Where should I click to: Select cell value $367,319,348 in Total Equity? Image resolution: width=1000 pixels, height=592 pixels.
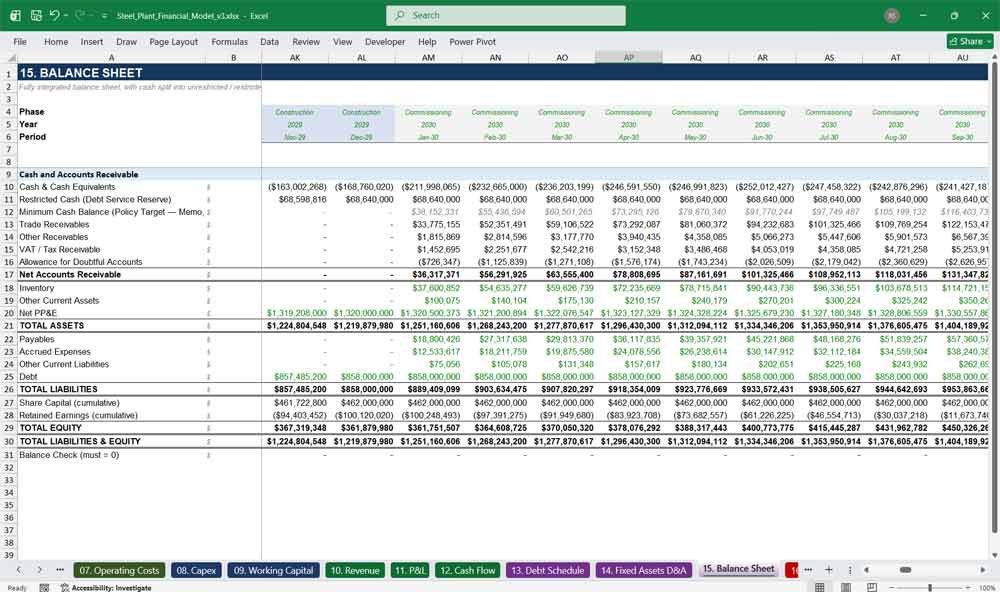(x=300, y=428)
